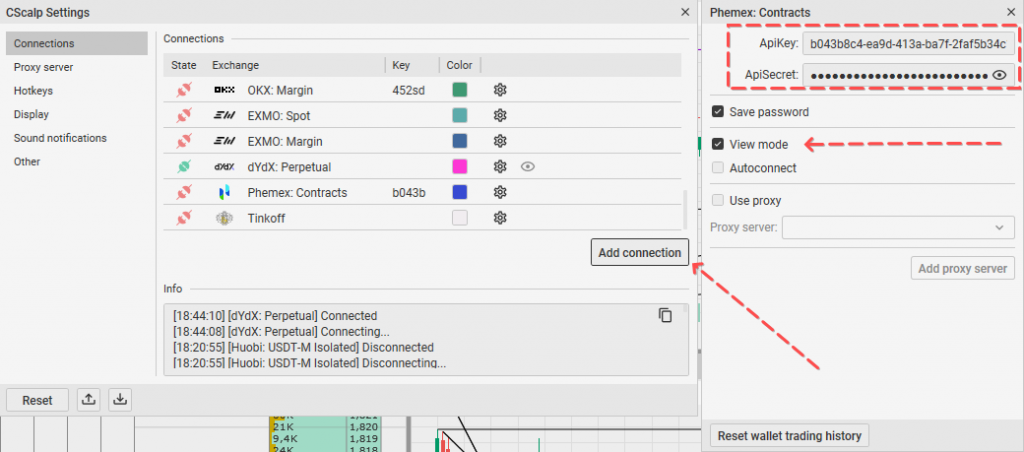Click the Reset button
The image size is (1024, 452).
[37, 400]
